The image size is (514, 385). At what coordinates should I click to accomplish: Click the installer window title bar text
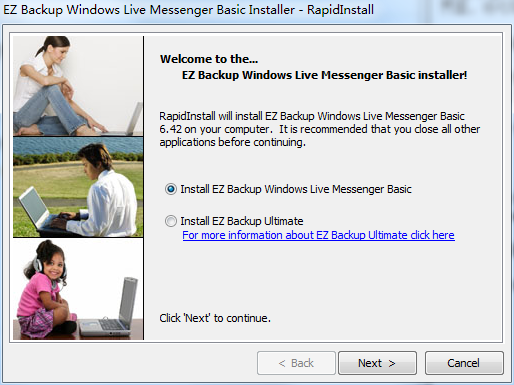[188, 10]
